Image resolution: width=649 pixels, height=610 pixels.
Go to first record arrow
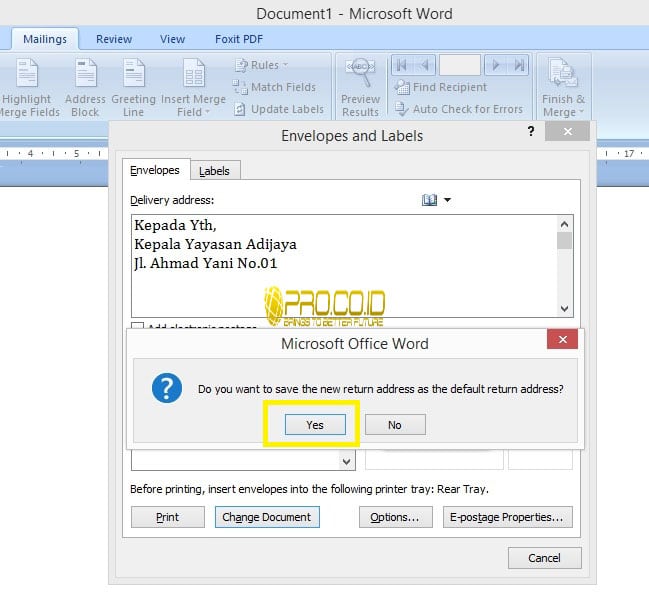click(401, 65)
